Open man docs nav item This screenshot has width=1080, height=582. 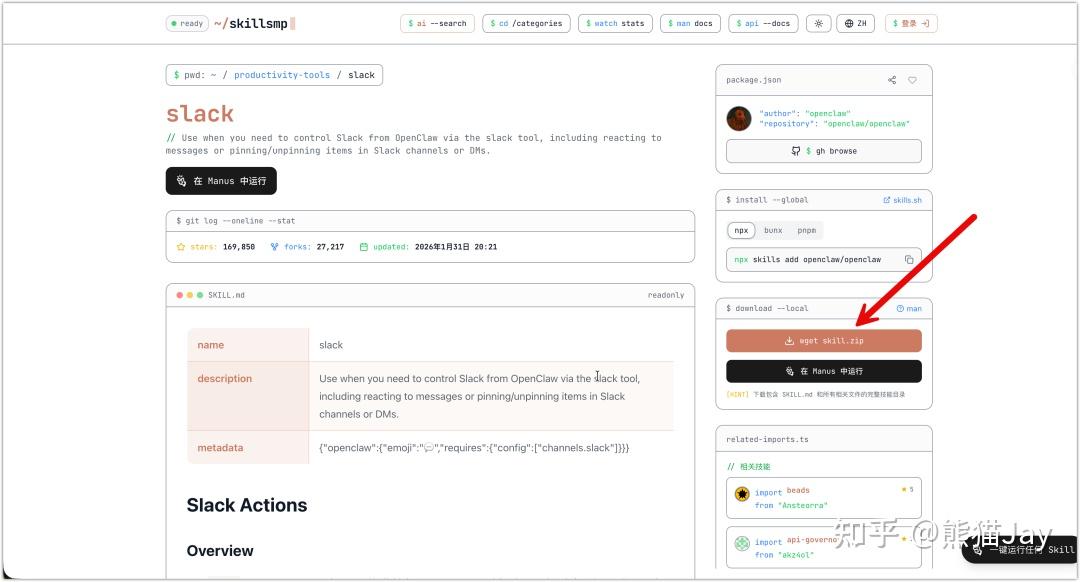pyautogui.click(x=690, y=23)
